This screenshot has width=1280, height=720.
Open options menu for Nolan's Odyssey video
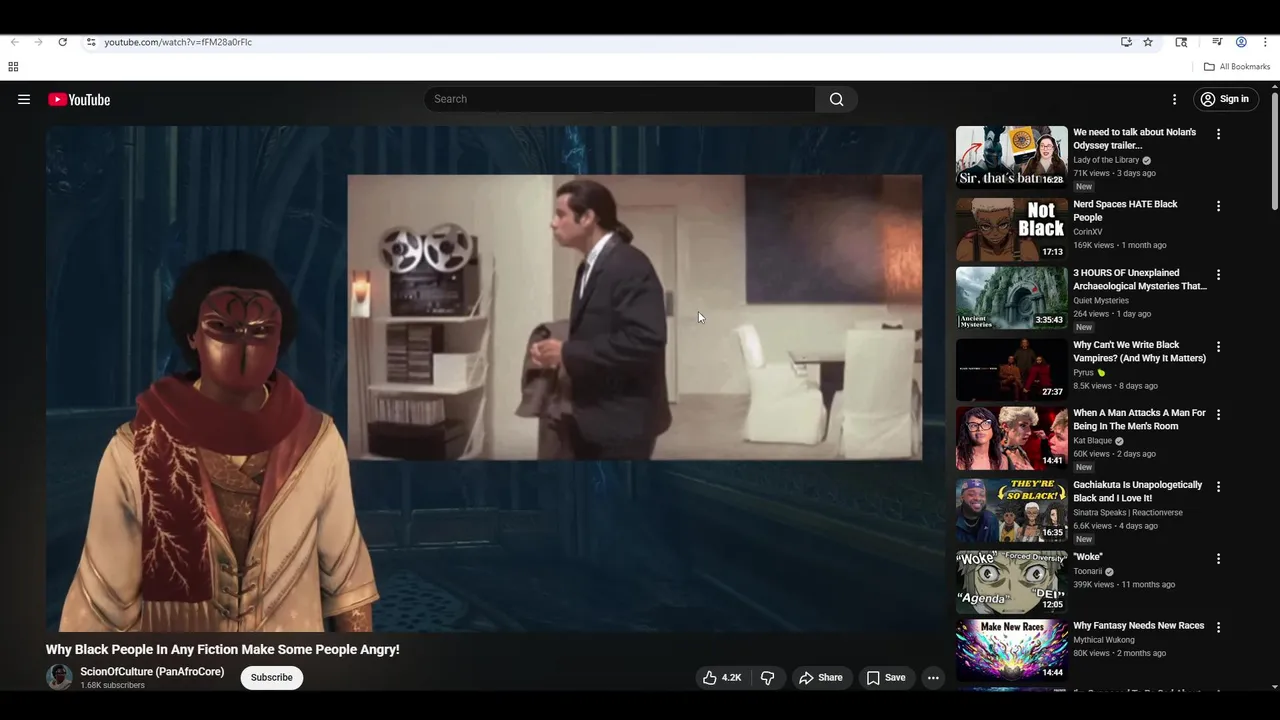coord(1218,134)
